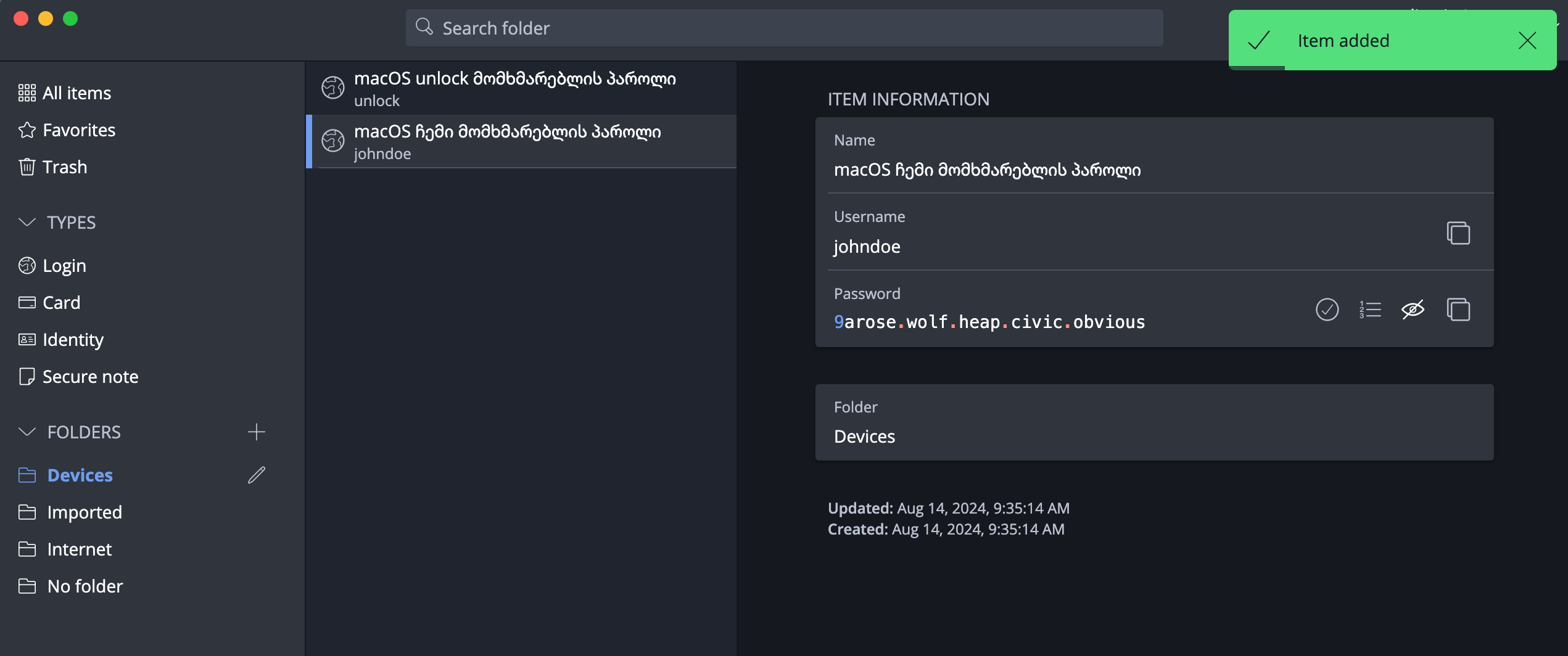This screenshot has height=656, width=1568.
Task: Collapse the TYPES section
Action: [x=27, y=223]
